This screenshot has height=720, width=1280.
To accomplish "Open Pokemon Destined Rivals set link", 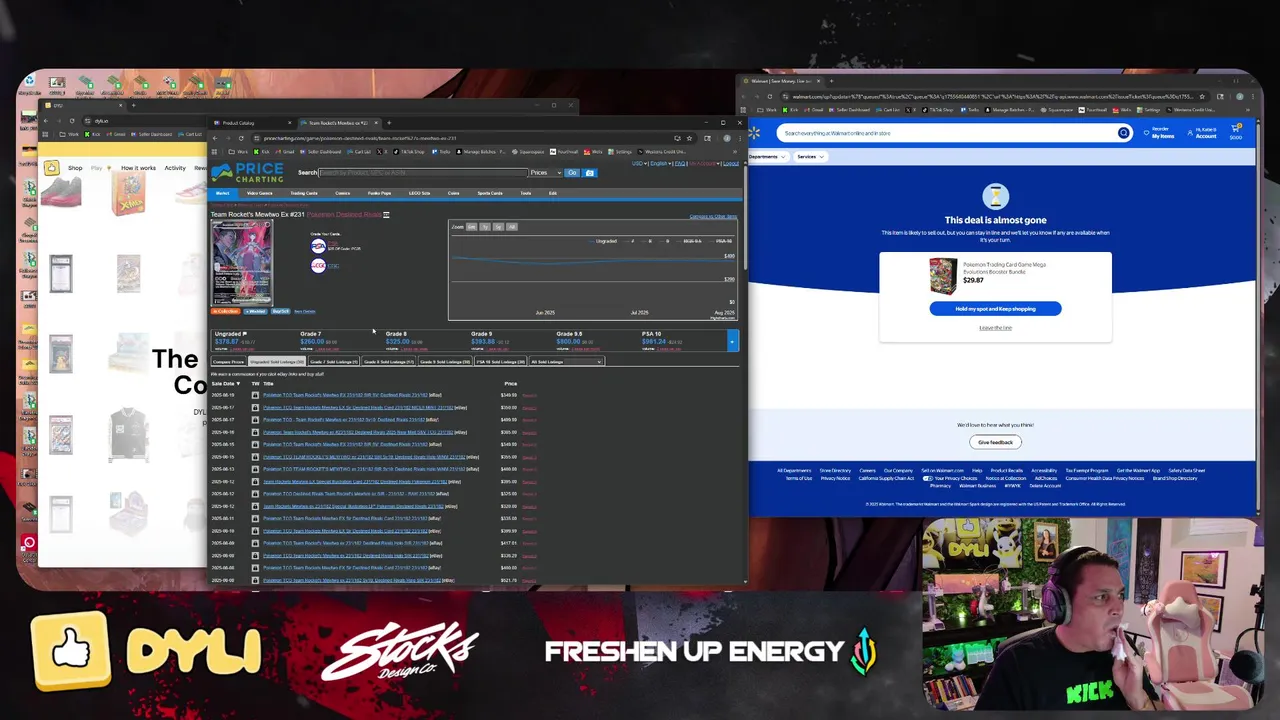I will tap(344, 214).
